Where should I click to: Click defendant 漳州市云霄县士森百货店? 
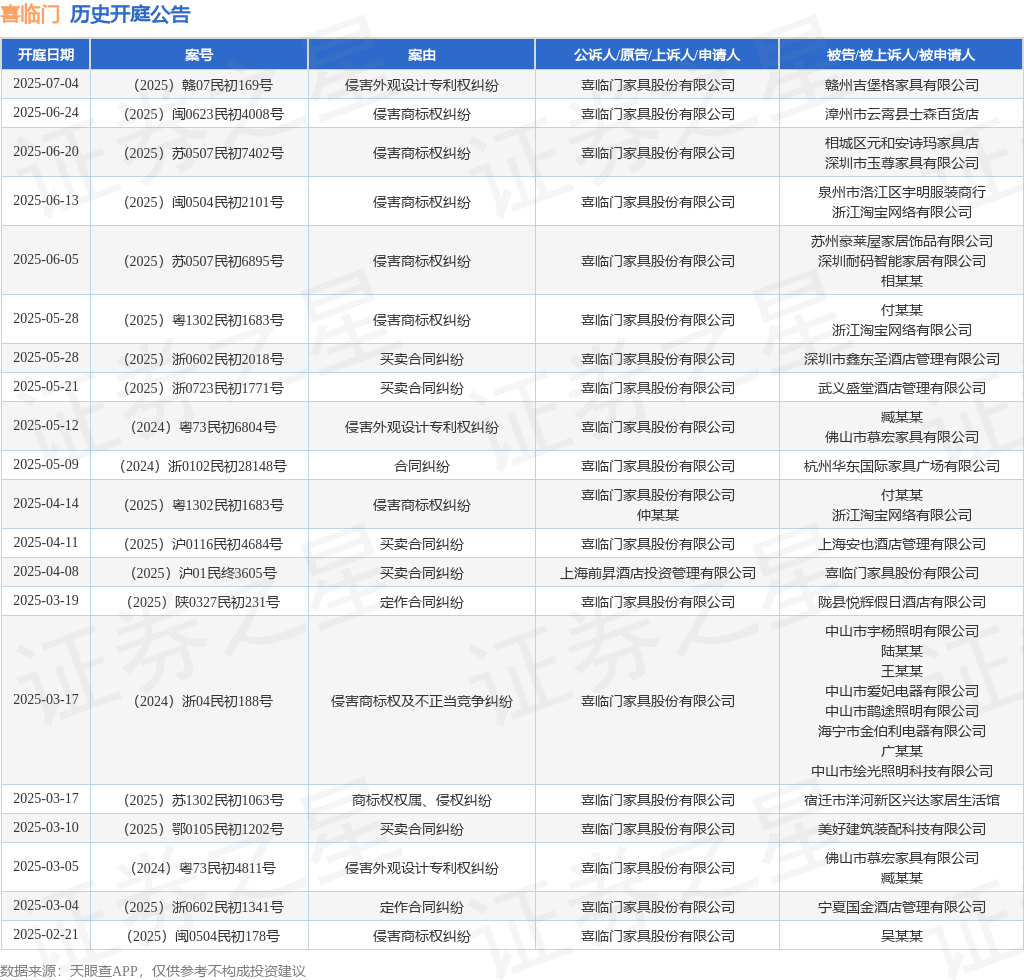[x=902, y=114]
